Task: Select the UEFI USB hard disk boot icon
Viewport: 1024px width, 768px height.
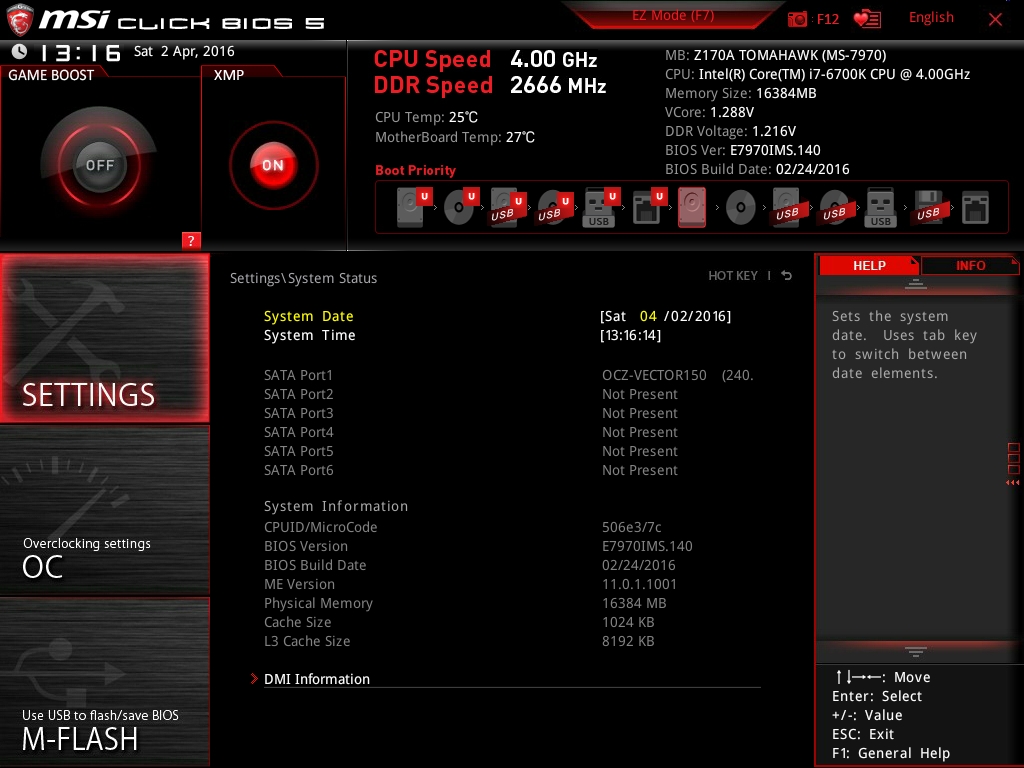Action: 507,208
